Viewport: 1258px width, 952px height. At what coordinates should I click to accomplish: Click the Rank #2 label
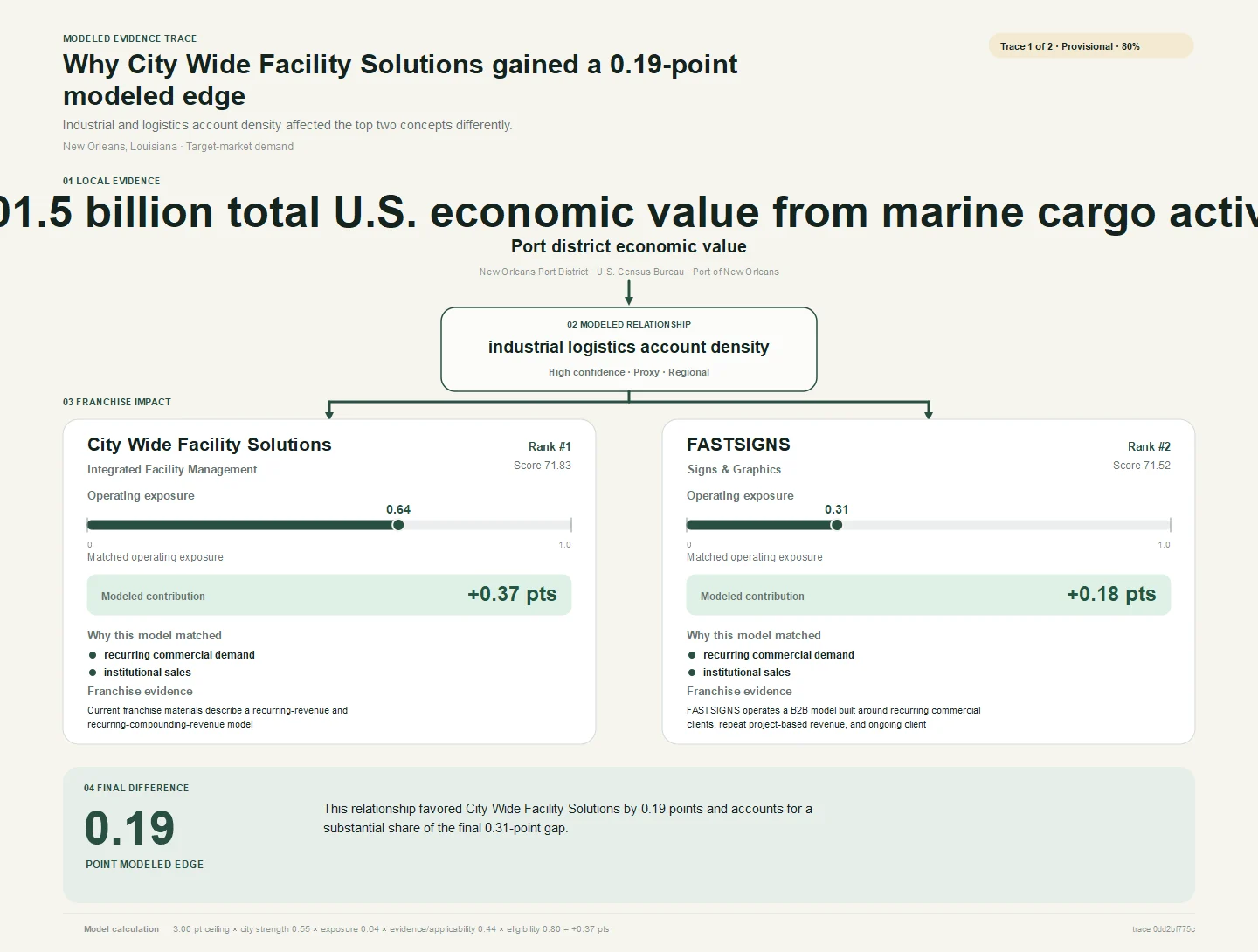(1149, 446)
